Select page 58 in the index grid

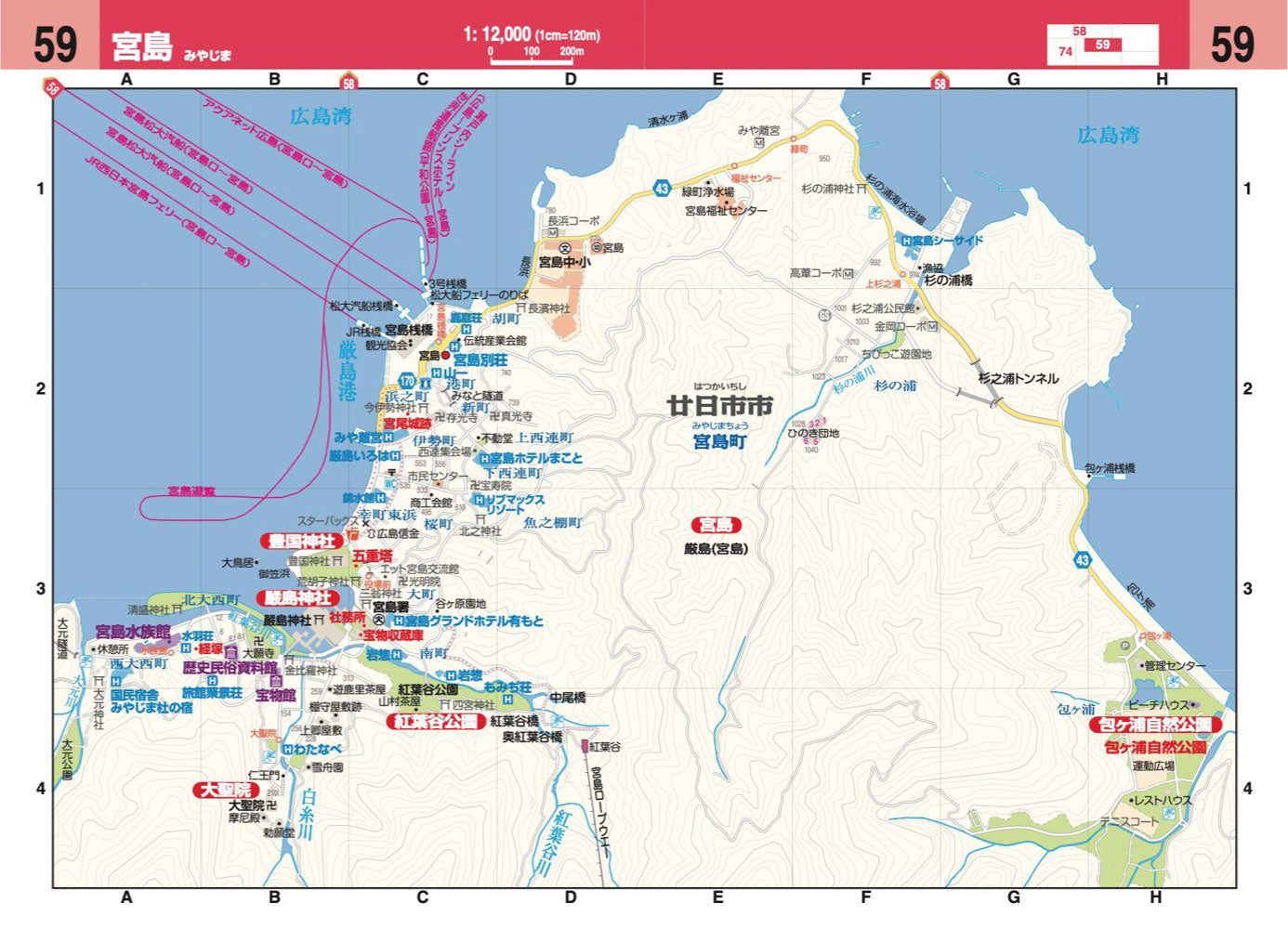1078,31
